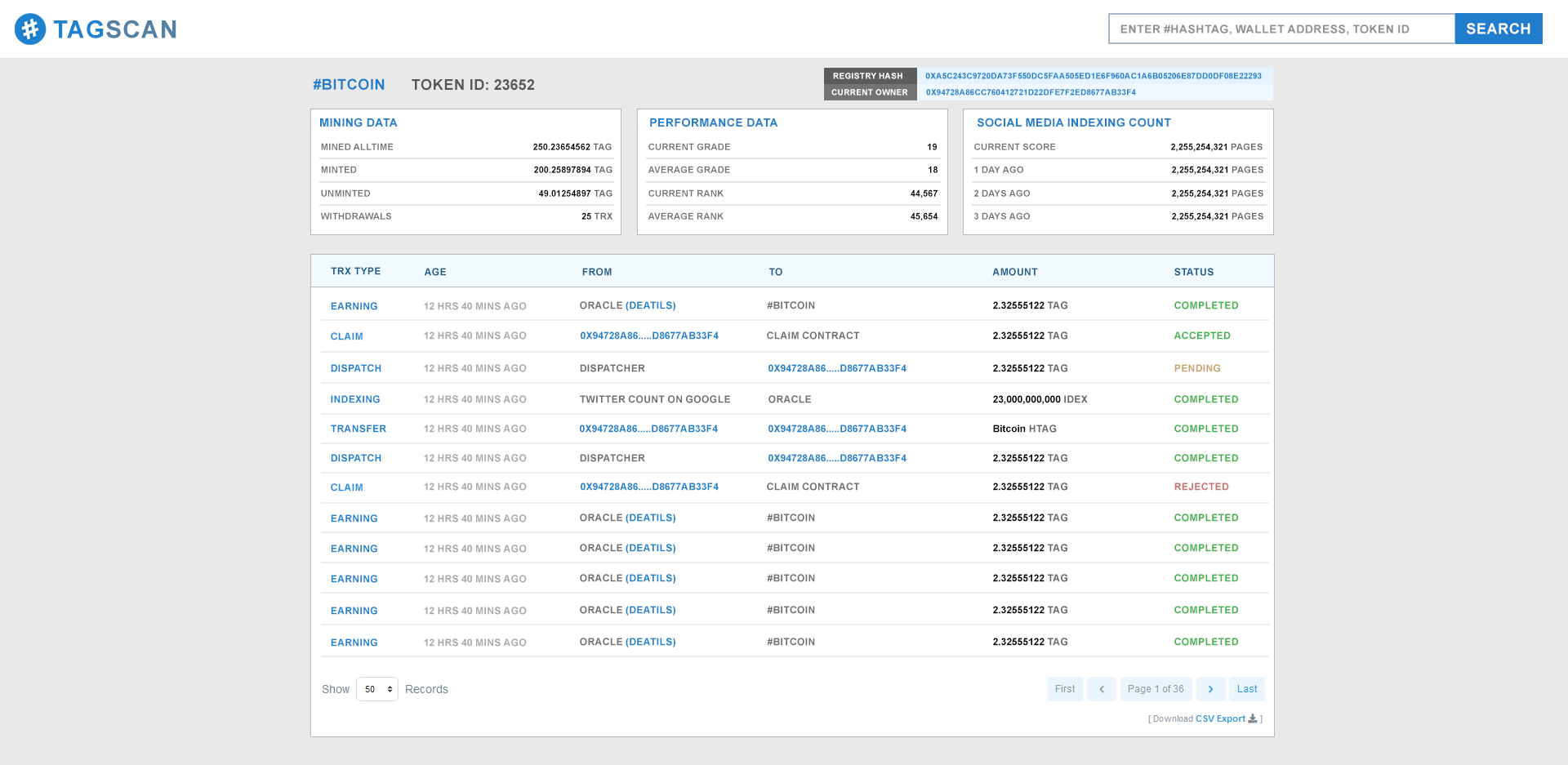Image resolution: width=1568 pixels, height=765 pixels.
Task: Jump to the First page
Action: click(x=1065, y=689)
